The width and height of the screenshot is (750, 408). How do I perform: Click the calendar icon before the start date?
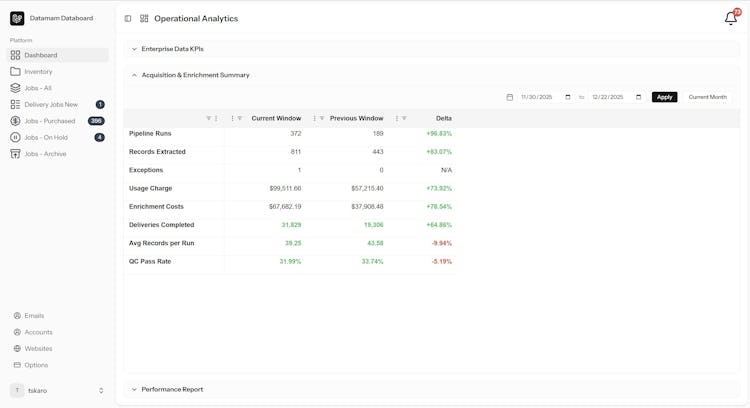tap(510, 97)
